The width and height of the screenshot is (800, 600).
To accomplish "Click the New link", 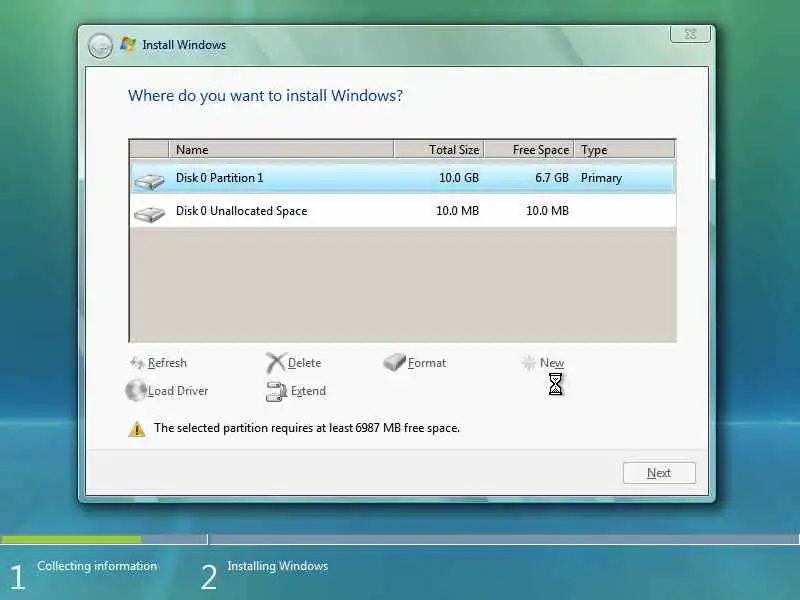I will [552, 363].
